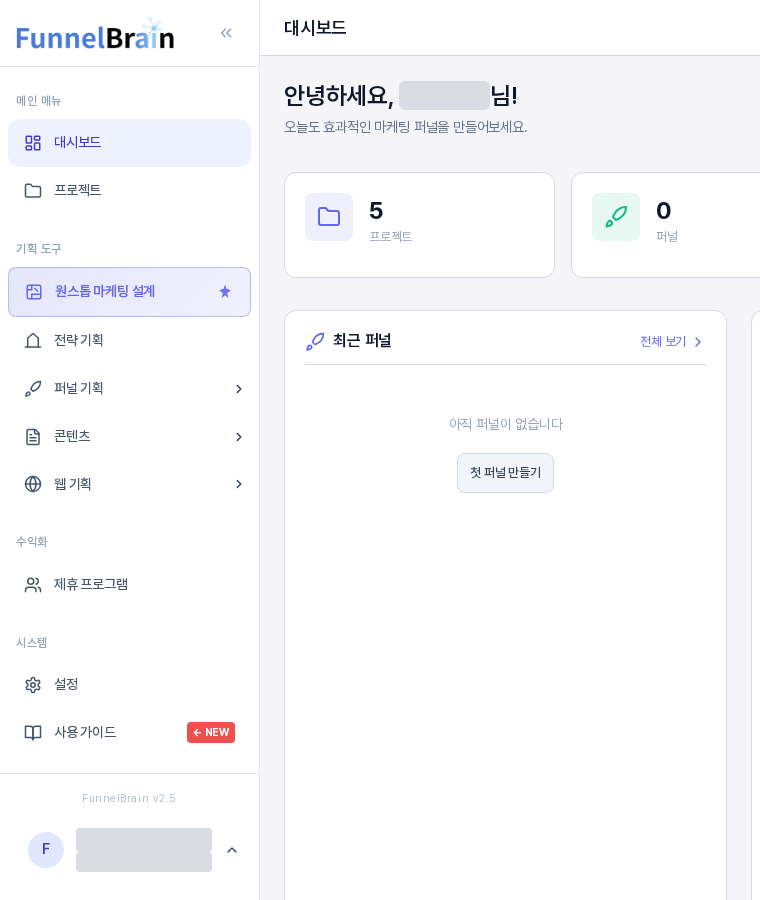Select 퍼널 기획 menu label
Image resolution: width=760 pixels, height=900 pixels.
coord(79,389)
